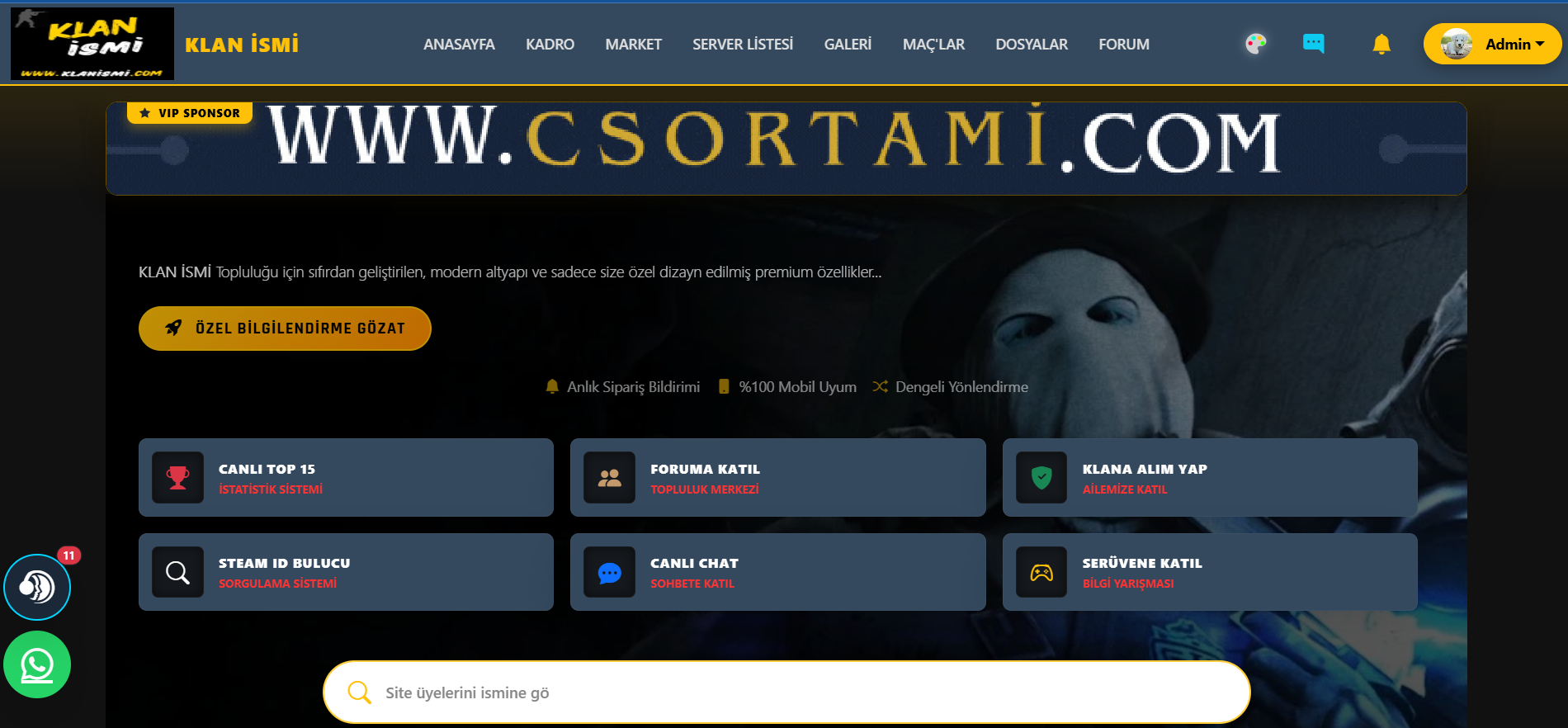1568x728 pixels.
Task: Open the Serüvene Katıl card title
Action: (1142, 563)
